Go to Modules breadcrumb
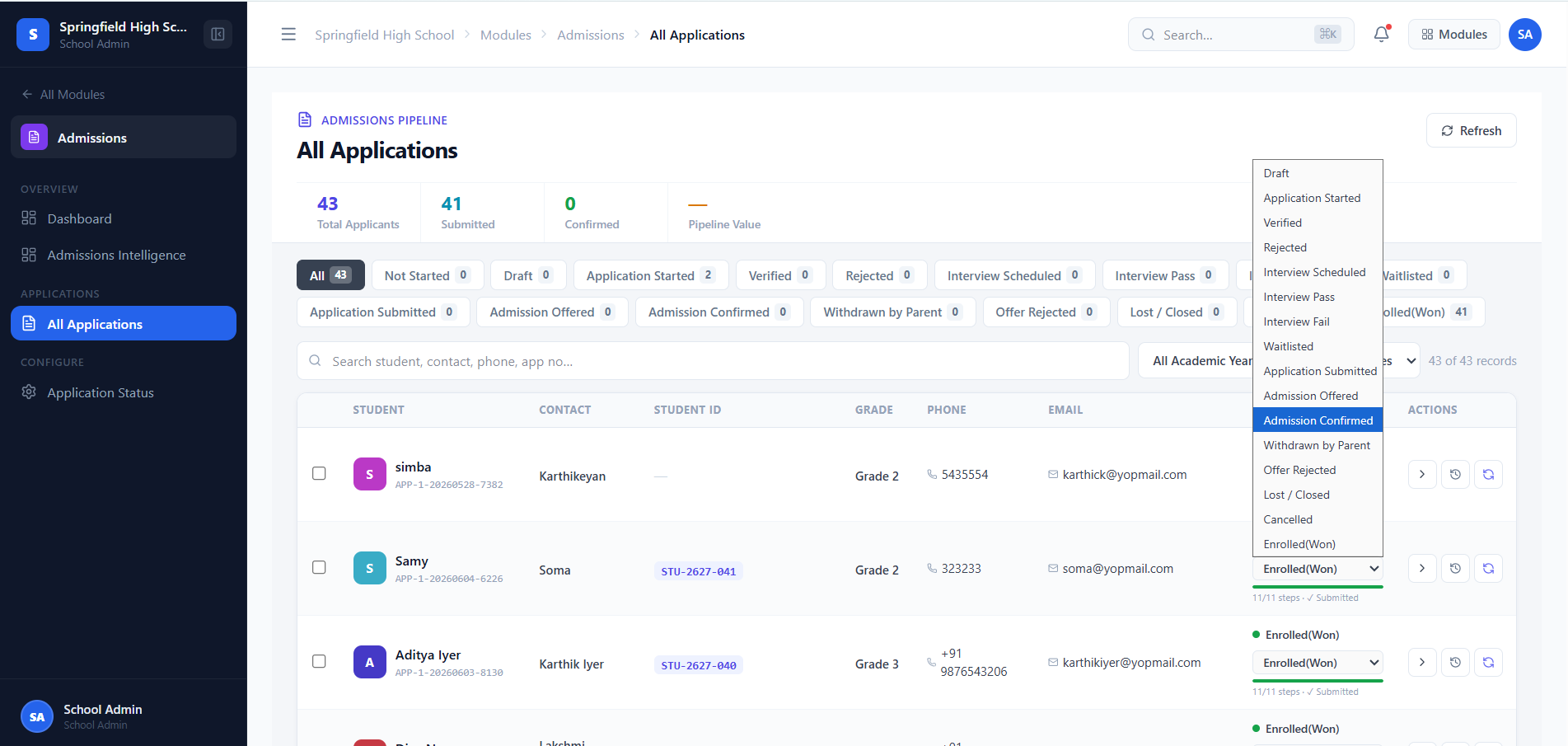1568x746 pixels. (x=505, y=35)
